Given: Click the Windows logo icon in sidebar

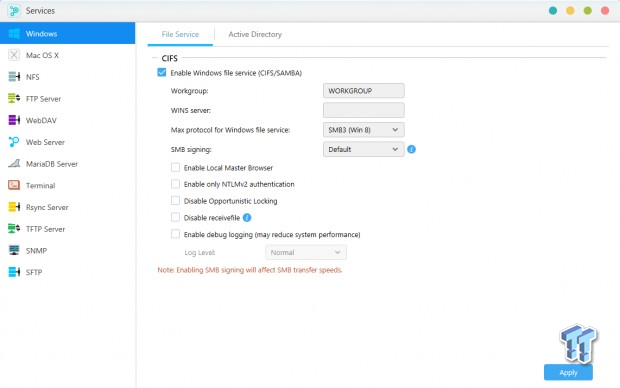Looking at the screenshot, I should tap(14, 34).
